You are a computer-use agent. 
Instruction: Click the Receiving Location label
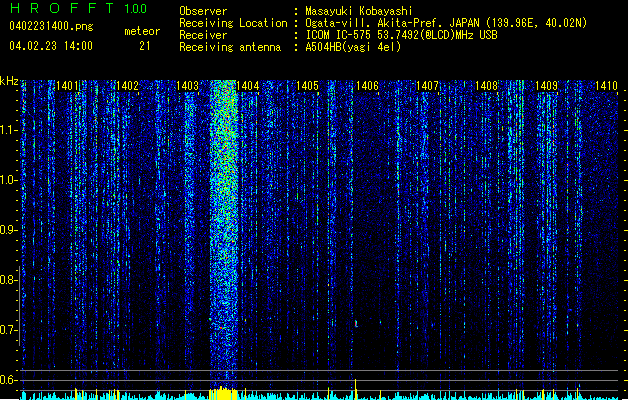pyautogui.click(x=233, y=23)
